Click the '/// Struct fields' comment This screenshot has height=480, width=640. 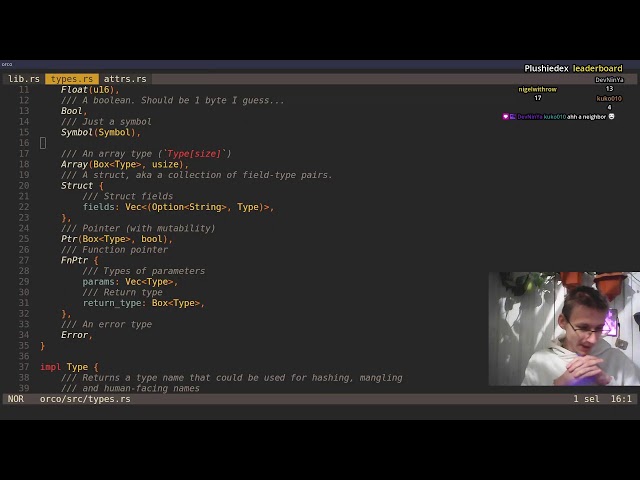[x=128, y=196]
